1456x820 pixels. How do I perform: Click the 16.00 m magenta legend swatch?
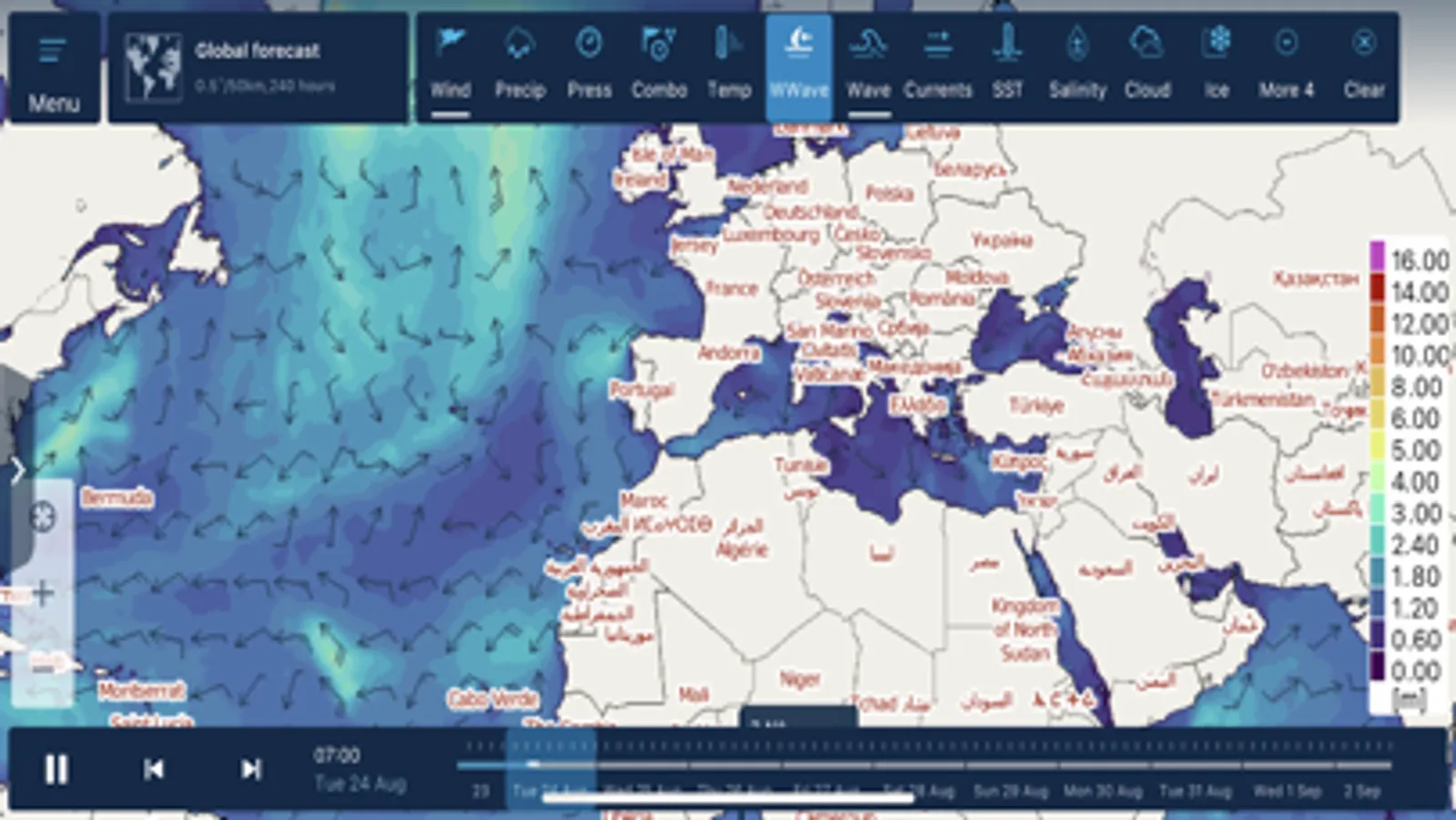pos(1377,257)
